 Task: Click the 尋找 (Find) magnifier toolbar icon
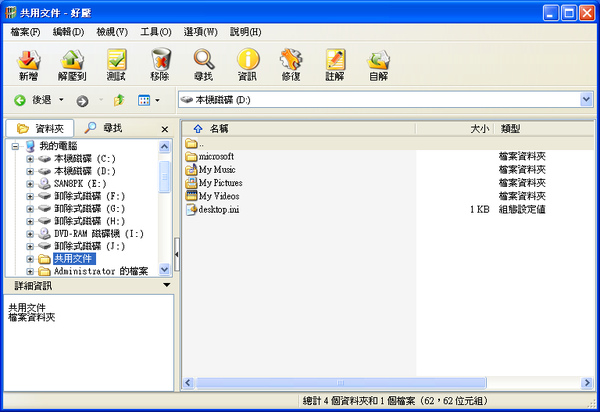[204, 65]
